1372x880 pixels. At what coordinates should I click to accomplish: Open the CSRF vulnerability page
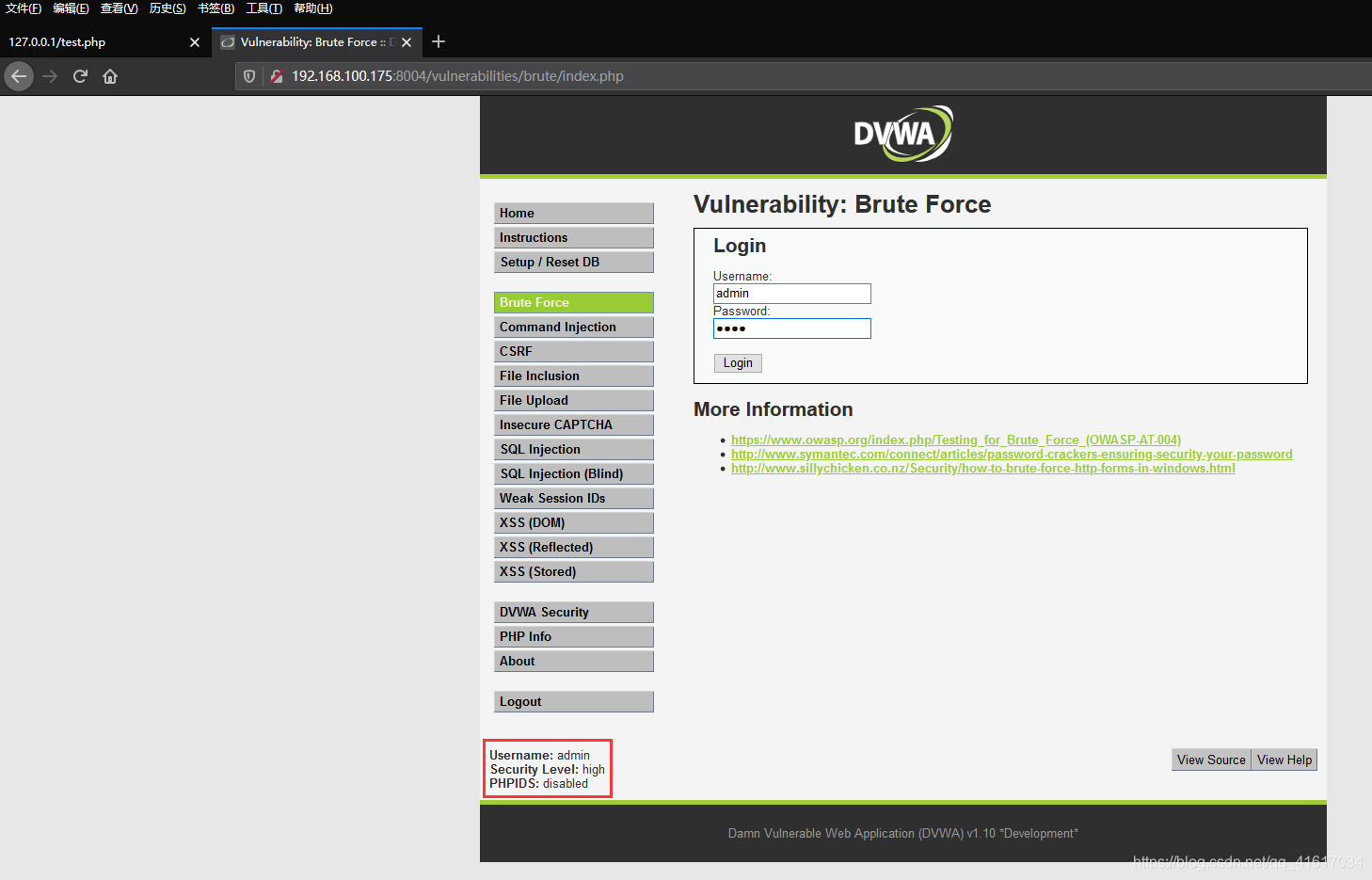click(574, 351)
